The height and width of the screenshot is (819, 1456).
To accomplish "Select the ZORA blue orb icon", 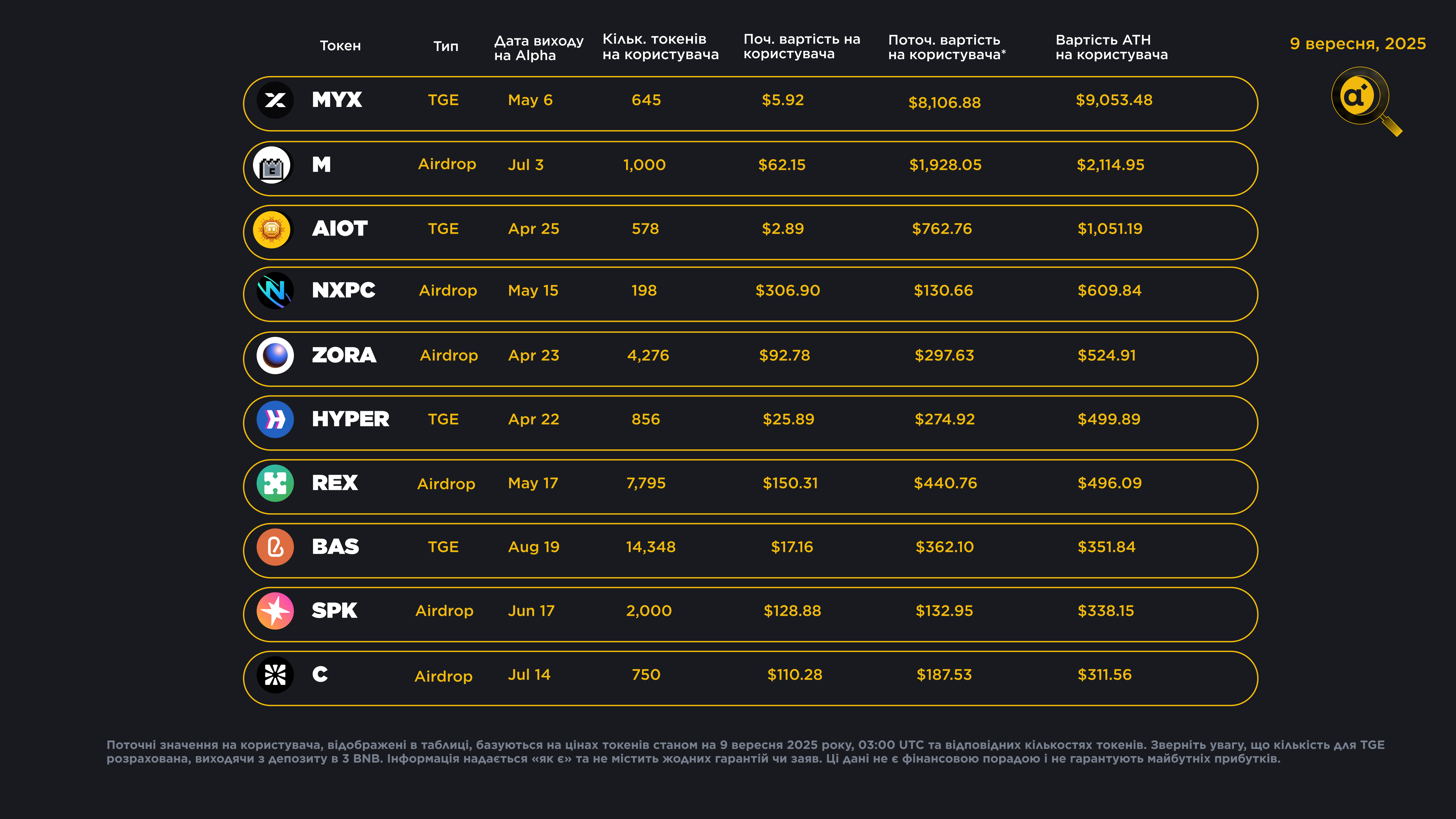I will tap(275, 356).
